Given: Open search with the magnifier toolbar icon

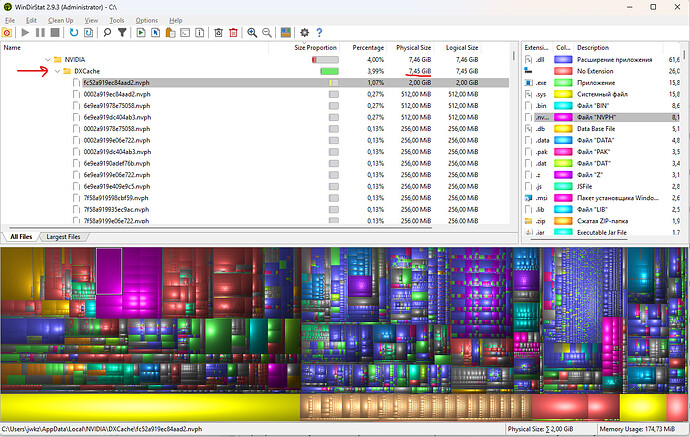Looking at the screenshot, I should tap(107, 33).
